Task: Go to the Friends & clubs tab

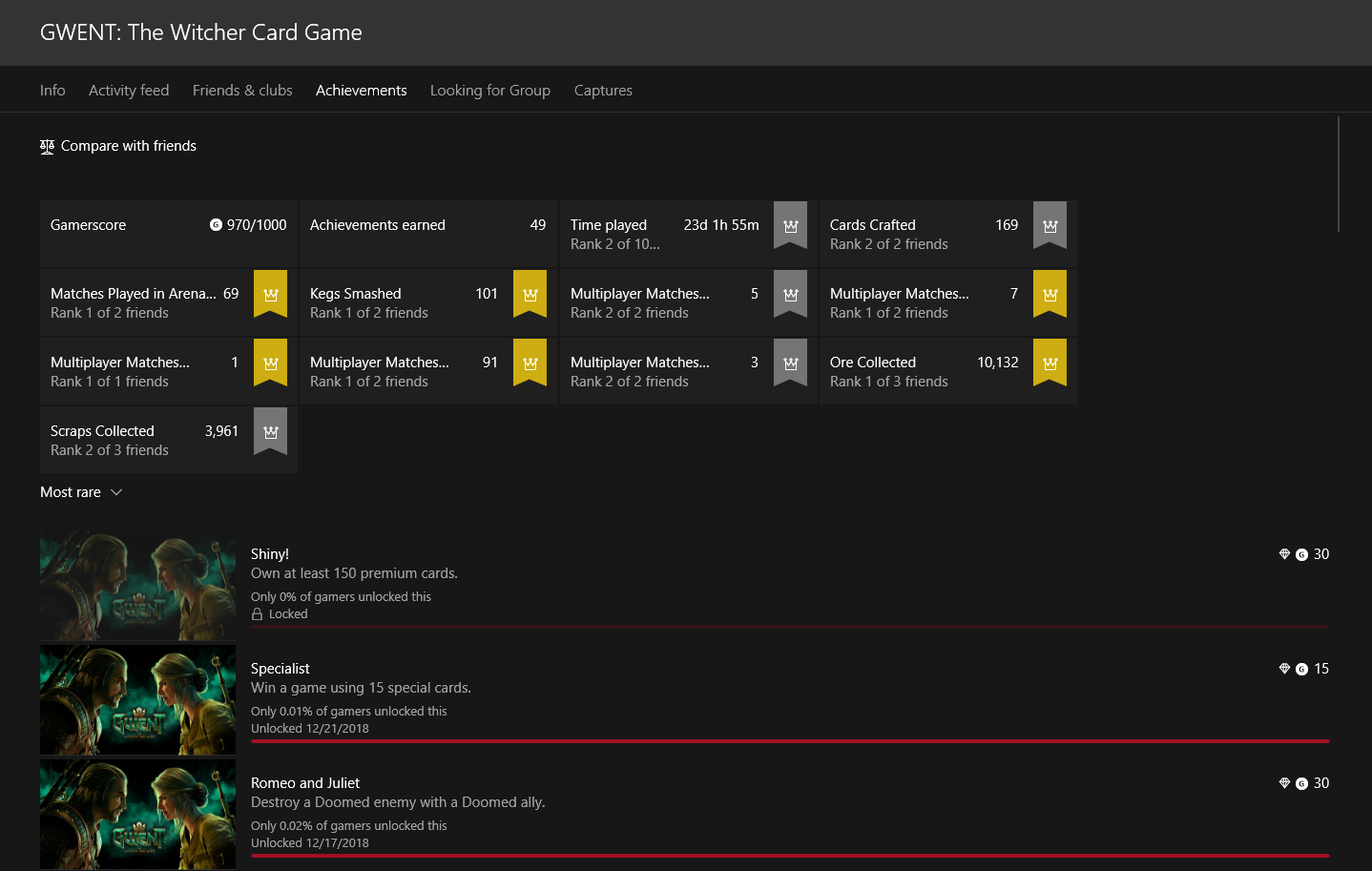Action: click(x=242, y=91)
